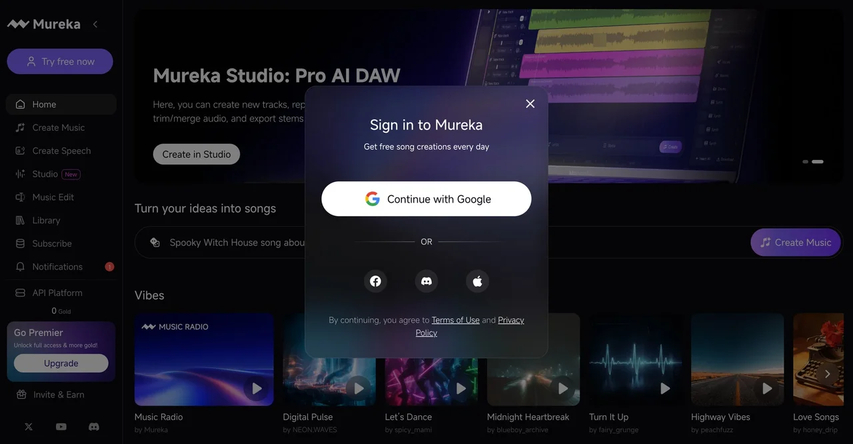Play the Music Radio vibe
Image resolution: width=853 pixels, height=444 pixels.
[257, 388]
